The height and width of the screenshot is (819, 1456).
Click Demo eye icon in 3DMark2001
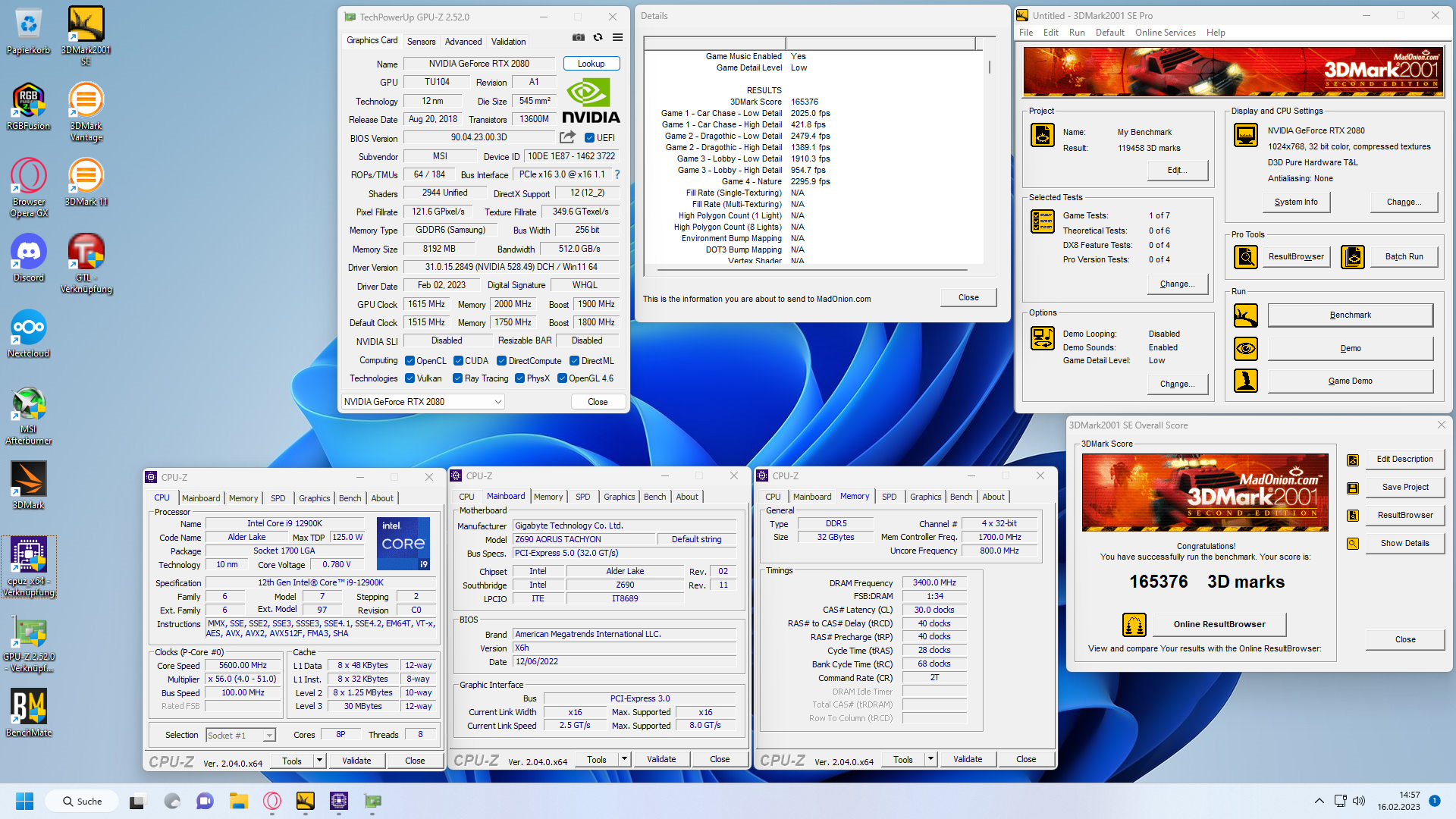pyautogui.click(x=1245, y=349)
